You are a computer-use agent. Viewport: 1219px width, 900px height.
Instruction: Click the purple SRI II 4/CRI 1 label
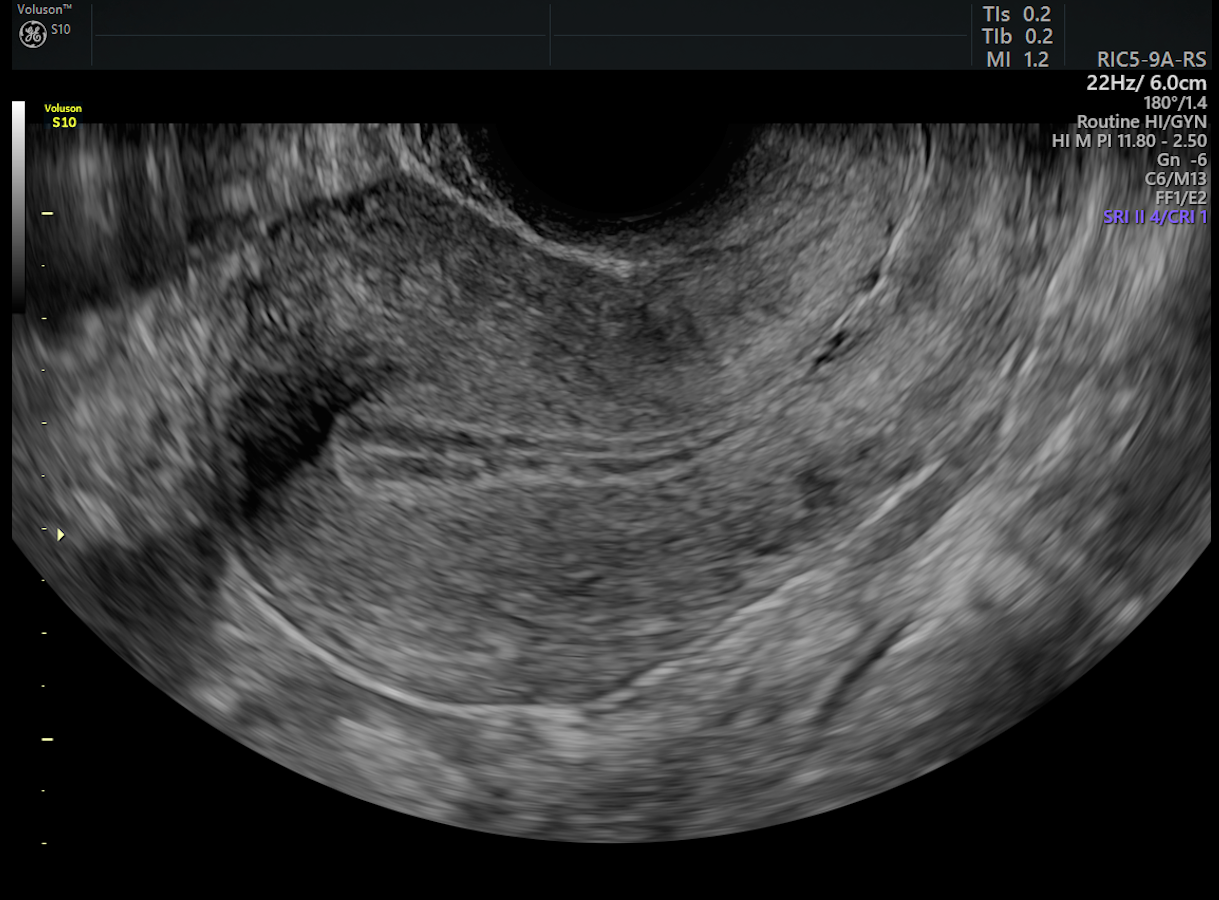pos(1155,217)
